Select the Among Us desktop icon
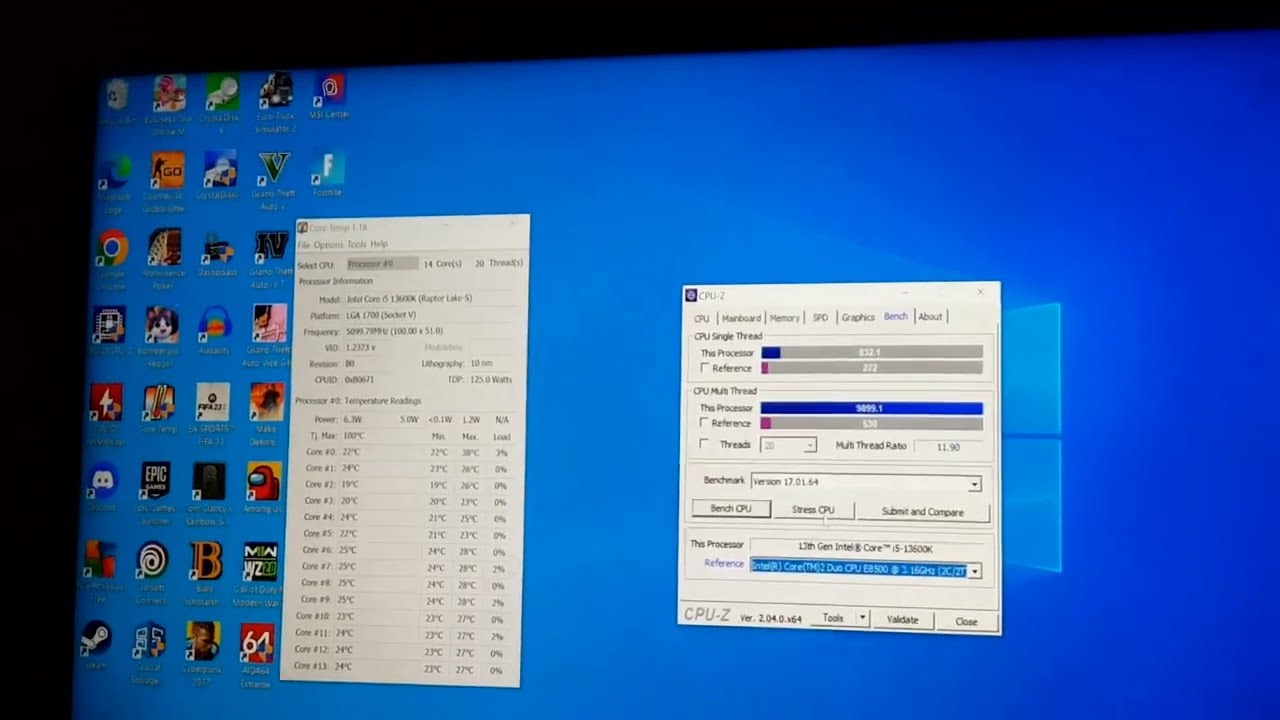The width and height of the screenshot is (1280, 720). (264, 486)
